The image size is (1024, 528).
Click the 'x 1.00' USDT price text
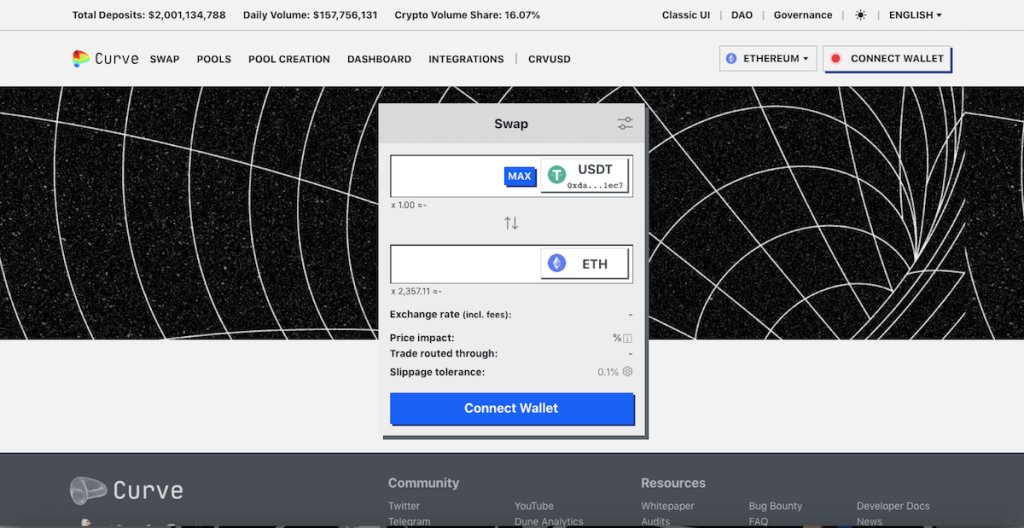point(409,205)
